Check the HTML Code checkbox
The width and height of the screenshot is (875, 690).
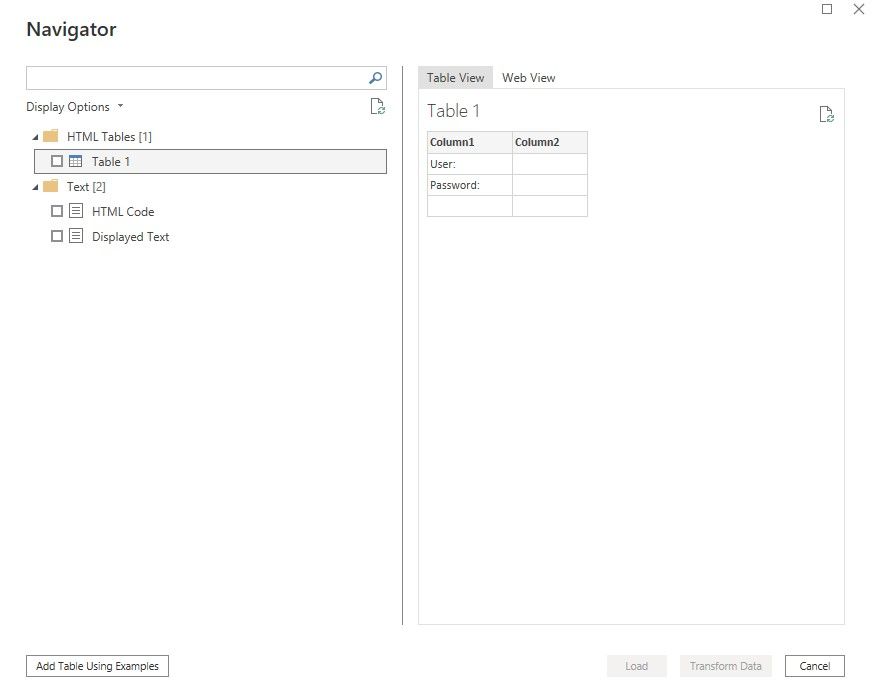pyautogui.click(x=57, y=211)
